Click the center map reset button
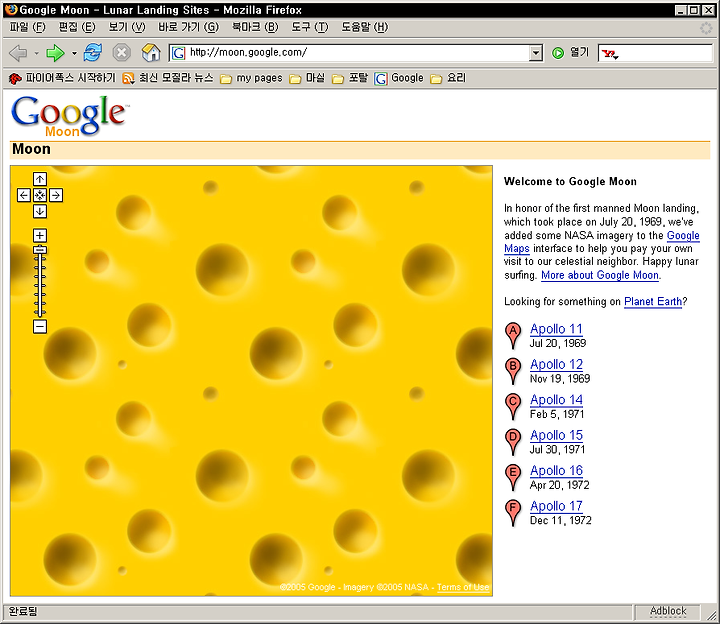Viewport: 720px width, 624px height. coord(40,195)
